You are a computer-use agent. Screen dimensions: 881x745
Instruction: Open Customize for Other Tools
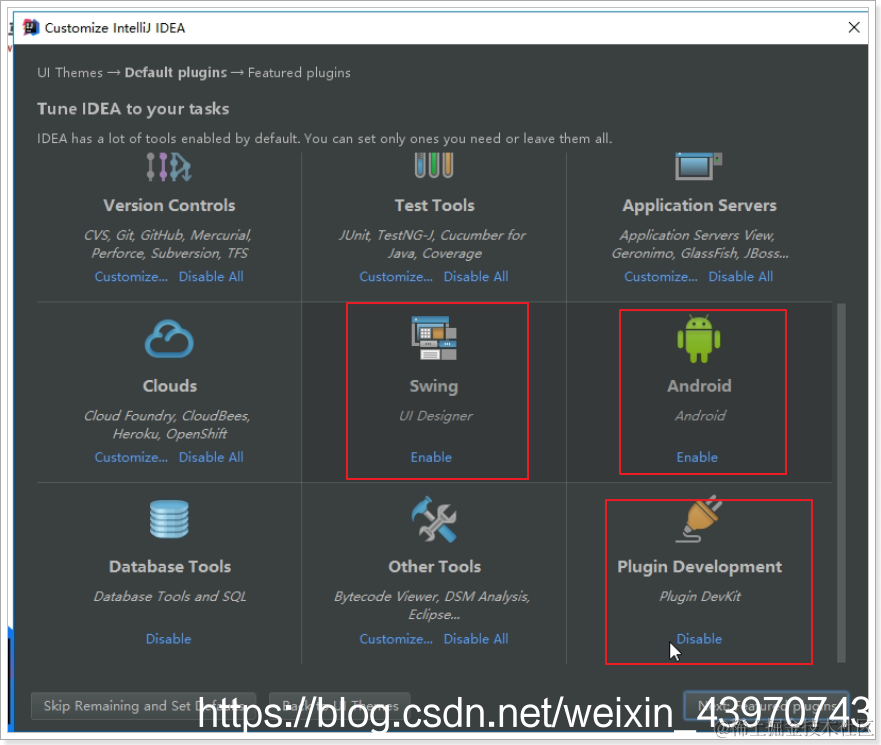click(396, 639)
